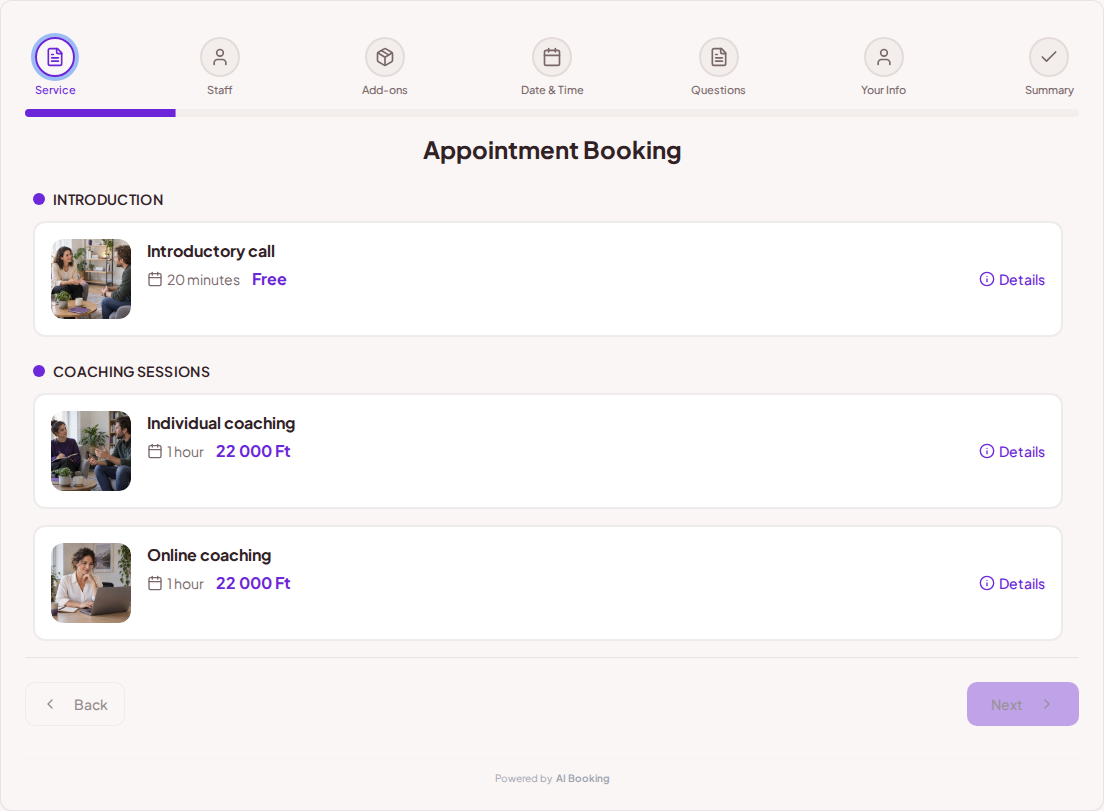Image resolution: width=1104 pixels, height=811 pixels.
Task: Choose the Online coaching title
Action: click(x=209, y=555)
